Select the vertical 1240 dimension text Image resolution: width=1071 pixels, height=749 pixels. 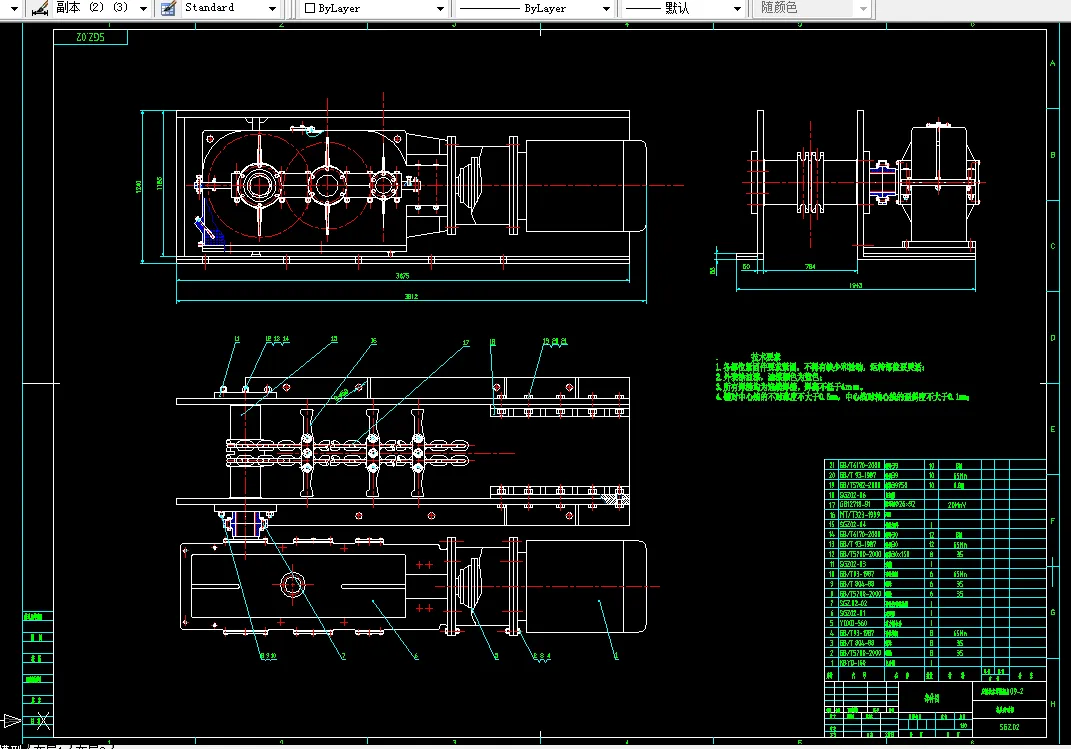(x=139, y=186)
